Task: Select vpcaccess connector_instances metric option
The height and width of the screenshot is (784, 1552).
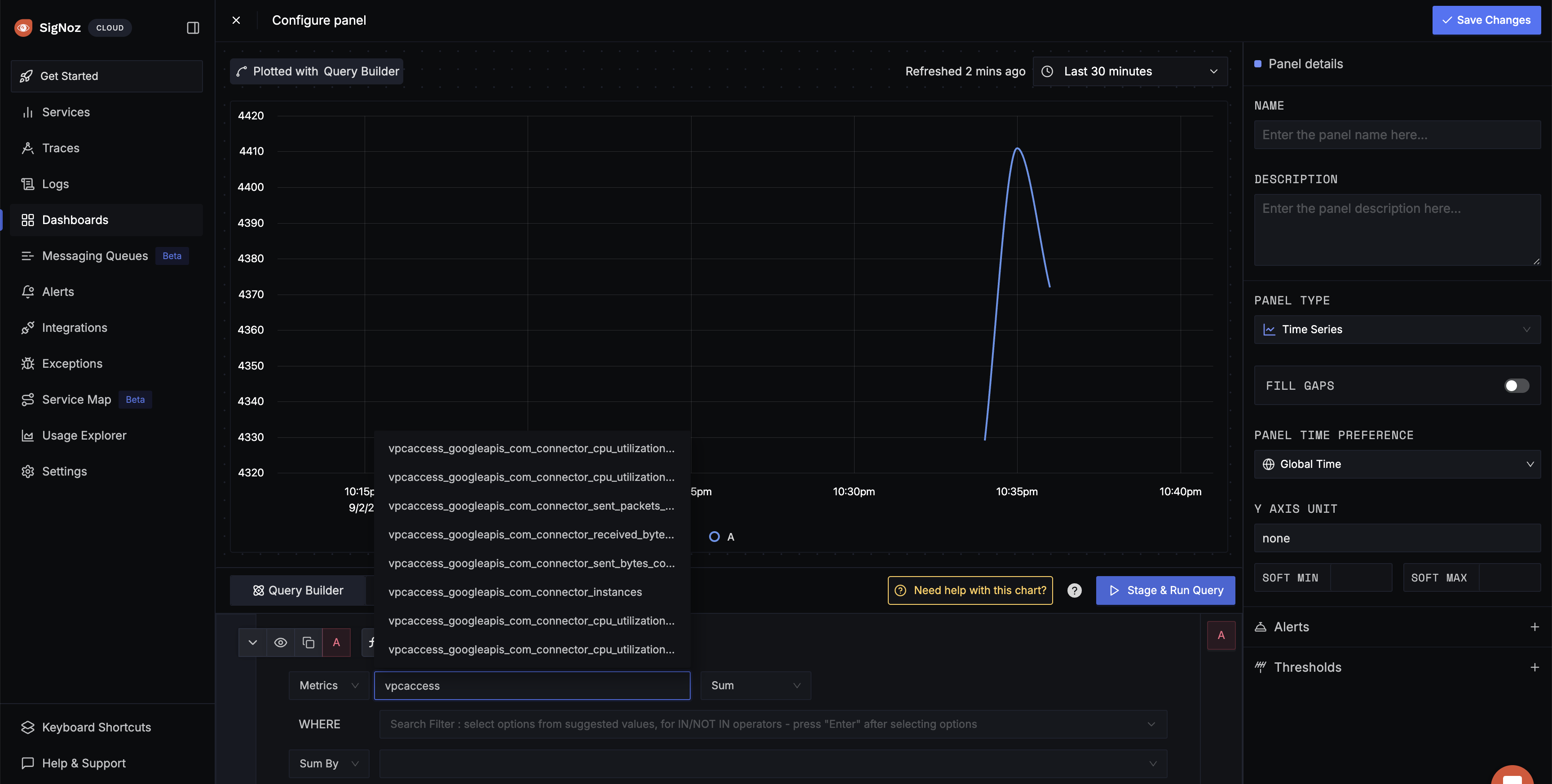Action: coord(532,592)
